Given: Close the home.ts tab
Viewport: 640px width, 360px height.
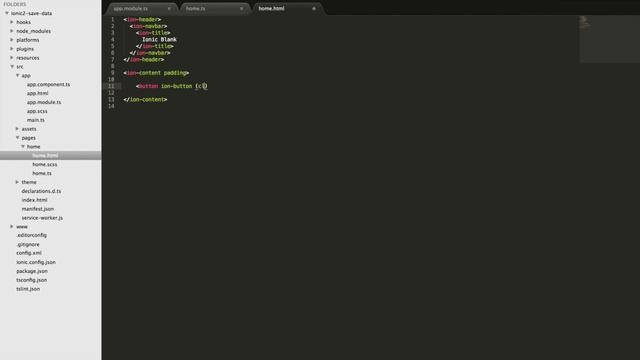Looking at the screenshot, I should pyautogui.click(x=242, y=9).
